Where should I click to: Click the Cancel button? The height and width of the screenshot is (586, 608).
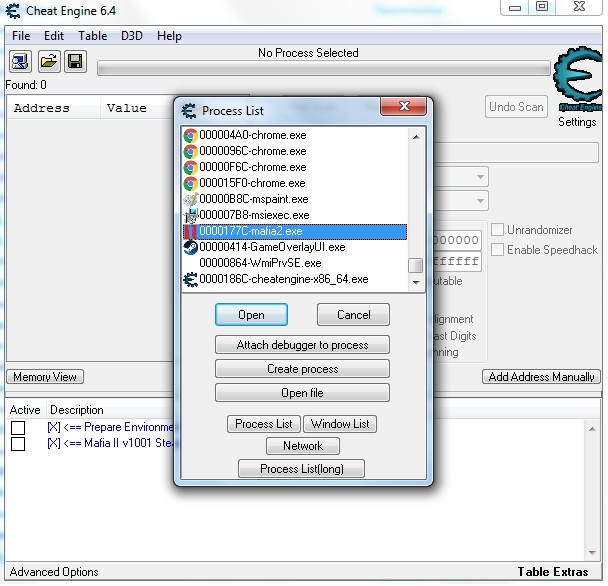click(x=353, y=315)
